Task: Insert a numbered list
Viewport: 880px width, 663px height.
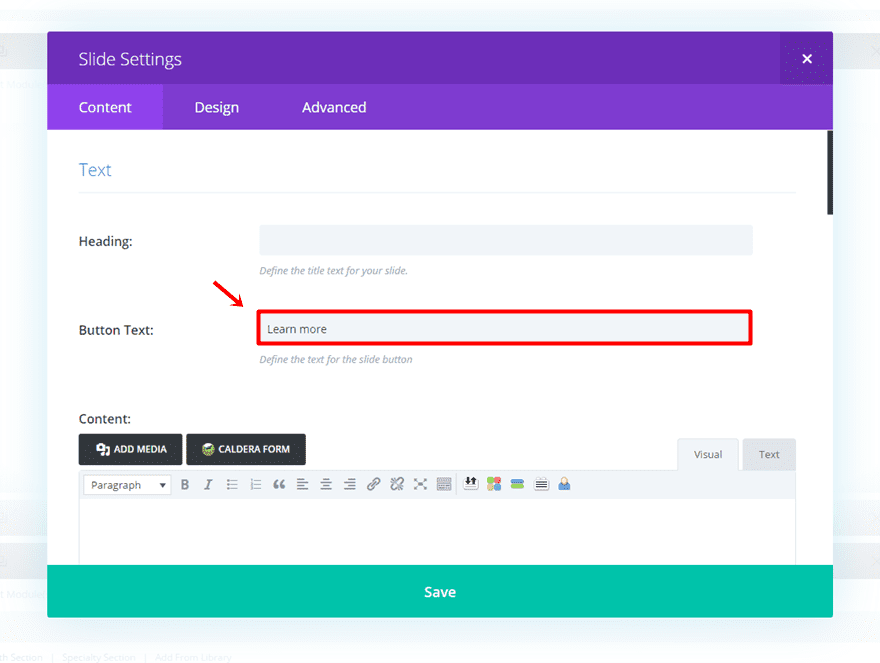Action: point(256,485)
